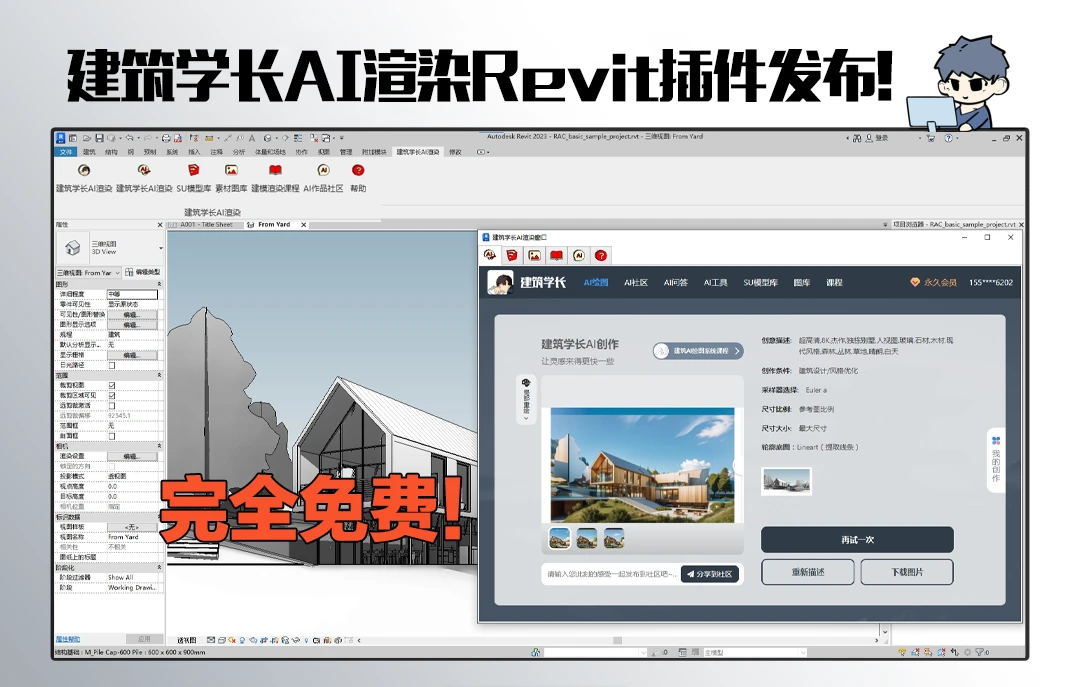Click 编辑 button beside 渲染设置
1080x687 pixels.
[x=131, y=457]
